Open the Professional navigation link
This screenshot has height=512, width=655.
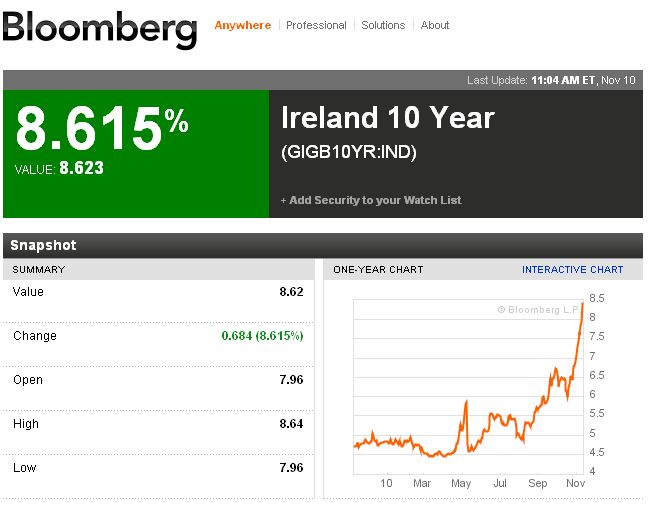(x=316, y=25)
